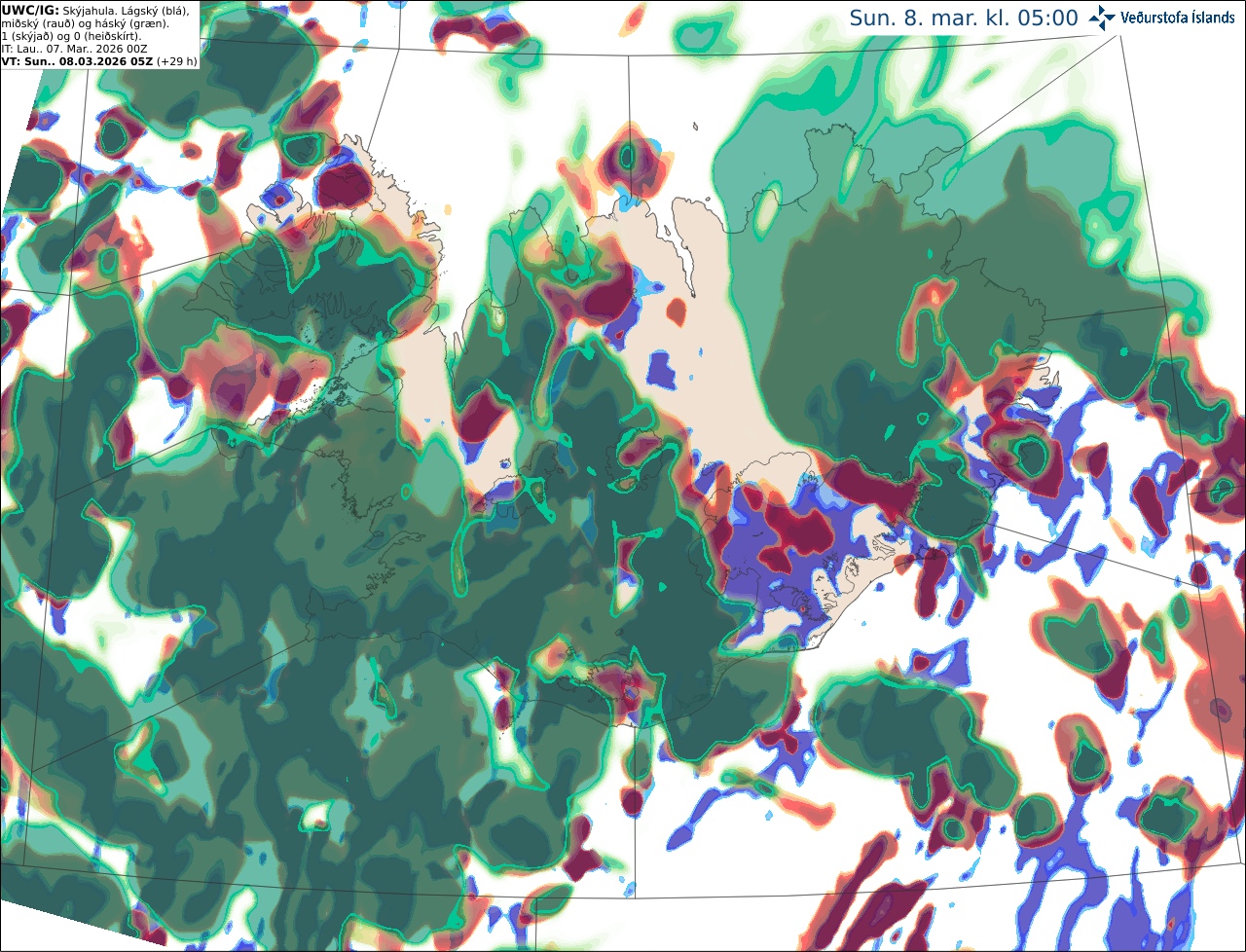Click the 'Veðurstofa Íslands' name text
This screenshot has width=1246, height=952.
(x=1178, y=18)
